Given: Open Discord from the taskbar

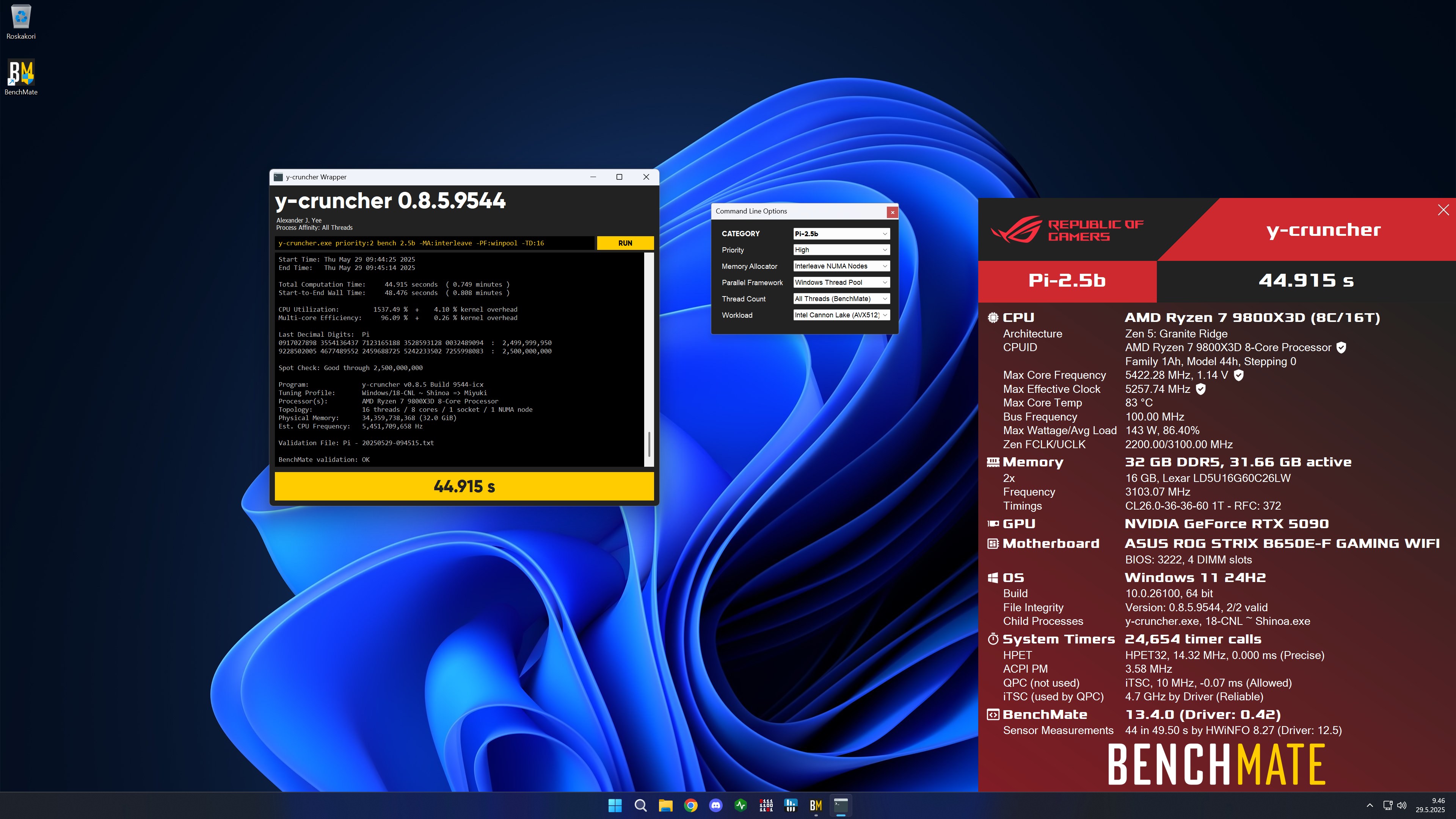Looking at the screenshot, I should click(715, 805).
